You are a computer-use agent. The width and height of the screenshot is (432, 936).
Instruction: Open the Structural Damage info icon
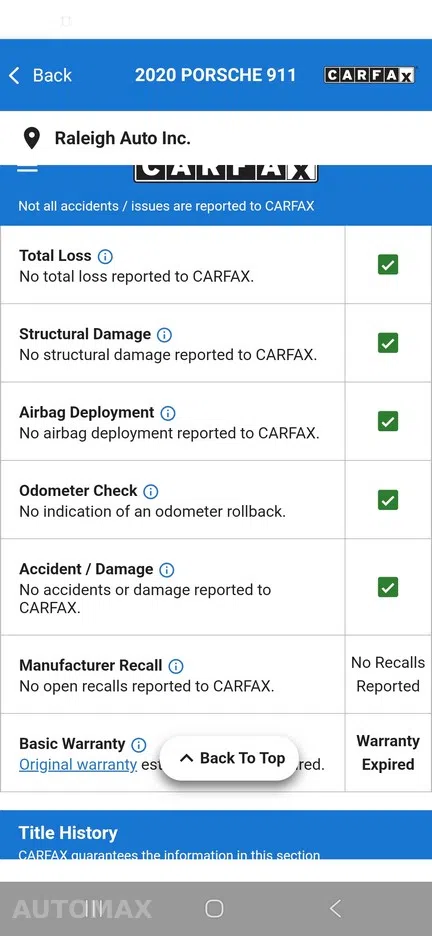coord(164,335)
